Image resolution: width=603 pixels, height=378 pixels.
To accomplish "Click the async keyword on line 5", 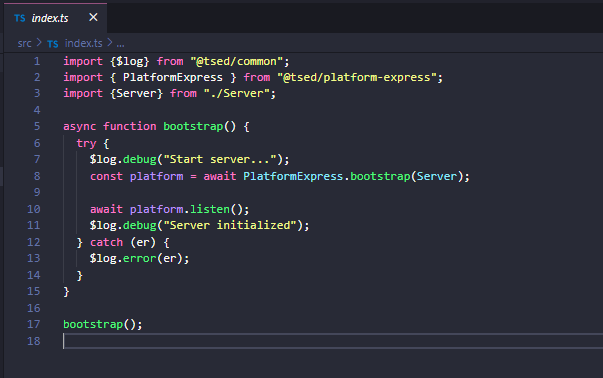I will tap(80, 127).
